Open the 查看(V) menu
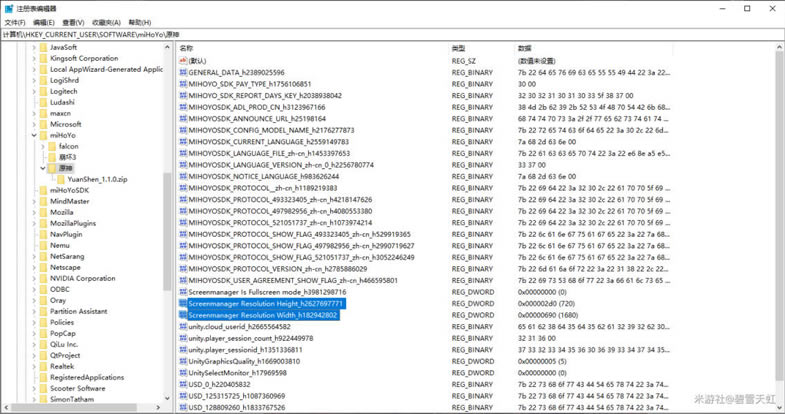Screen dimensions: 785x414 (x=73, y=22)
